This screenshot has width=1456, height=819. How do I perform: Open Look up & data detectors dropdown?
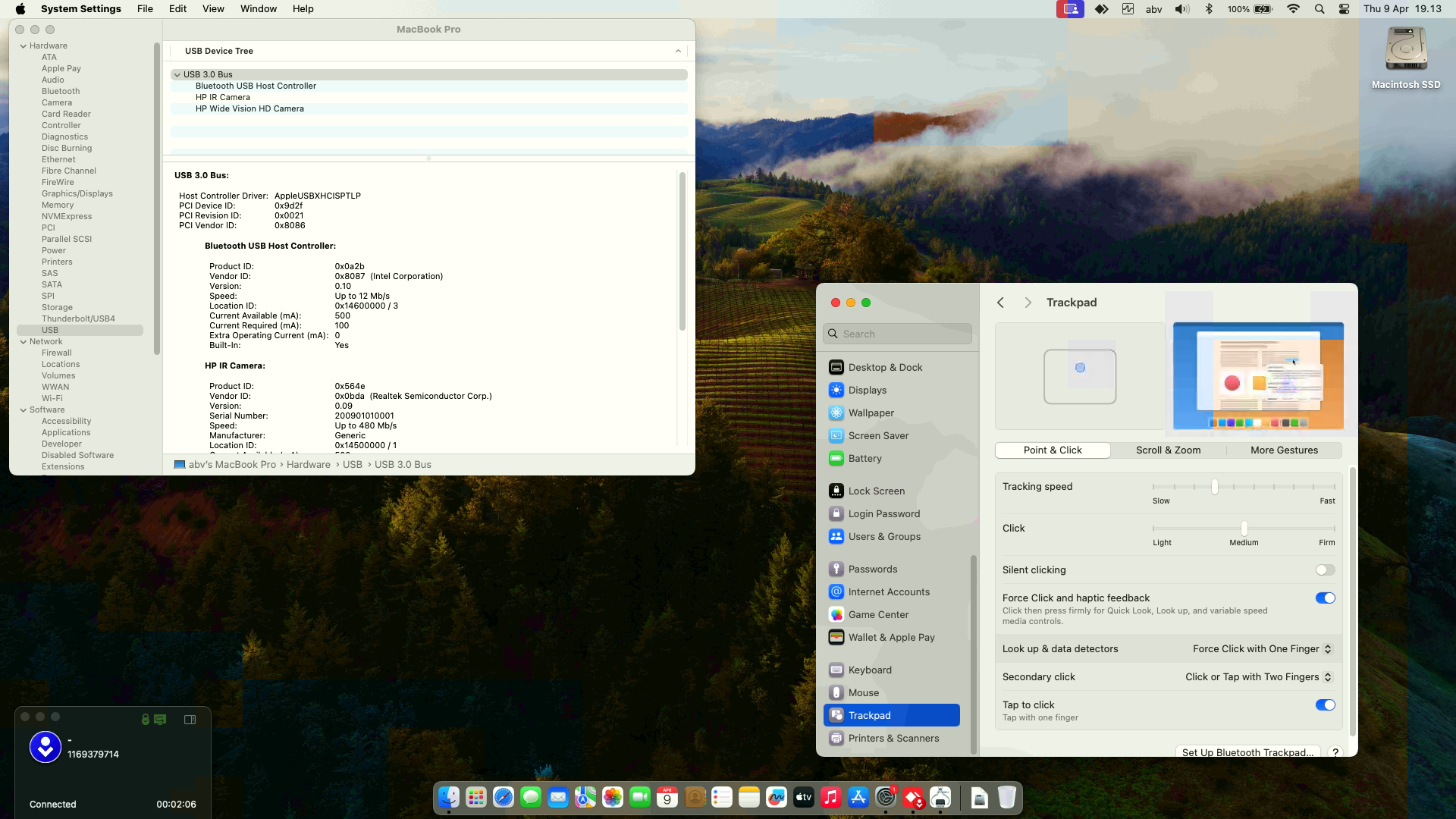click(1262, 649)
